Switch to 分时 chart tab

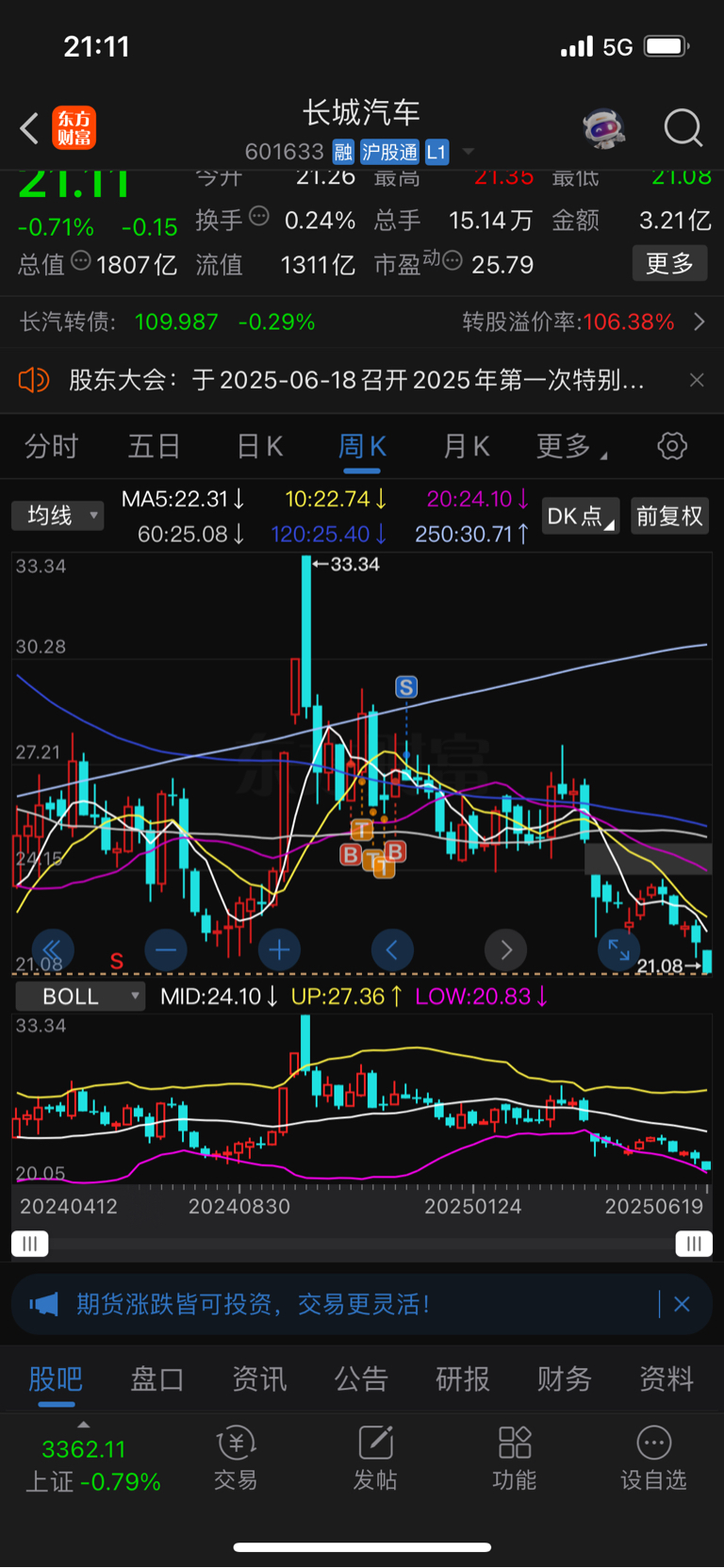pyautogui.click(x=51, y=446)
